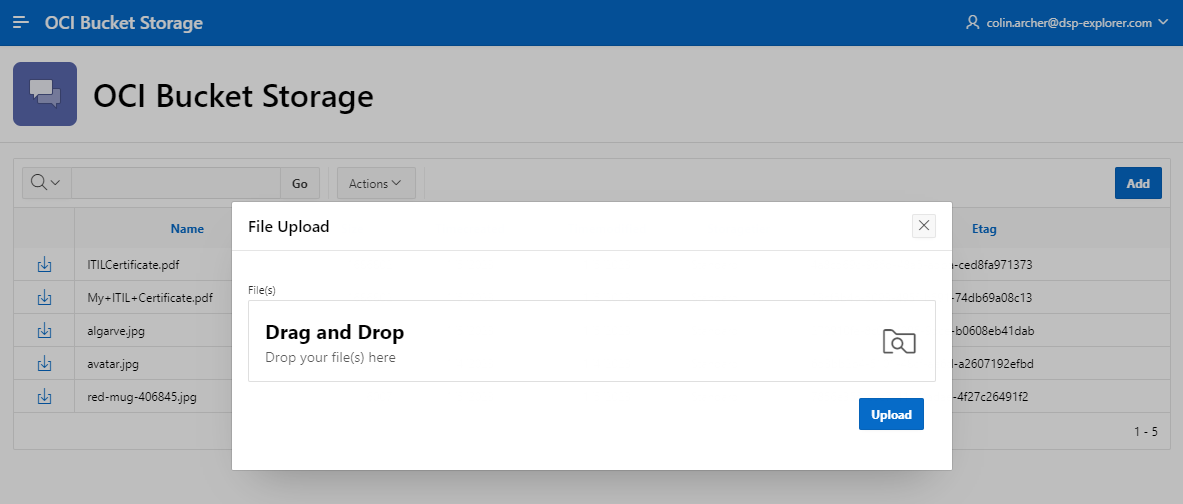Click the Etag column header

click(984, 229)
